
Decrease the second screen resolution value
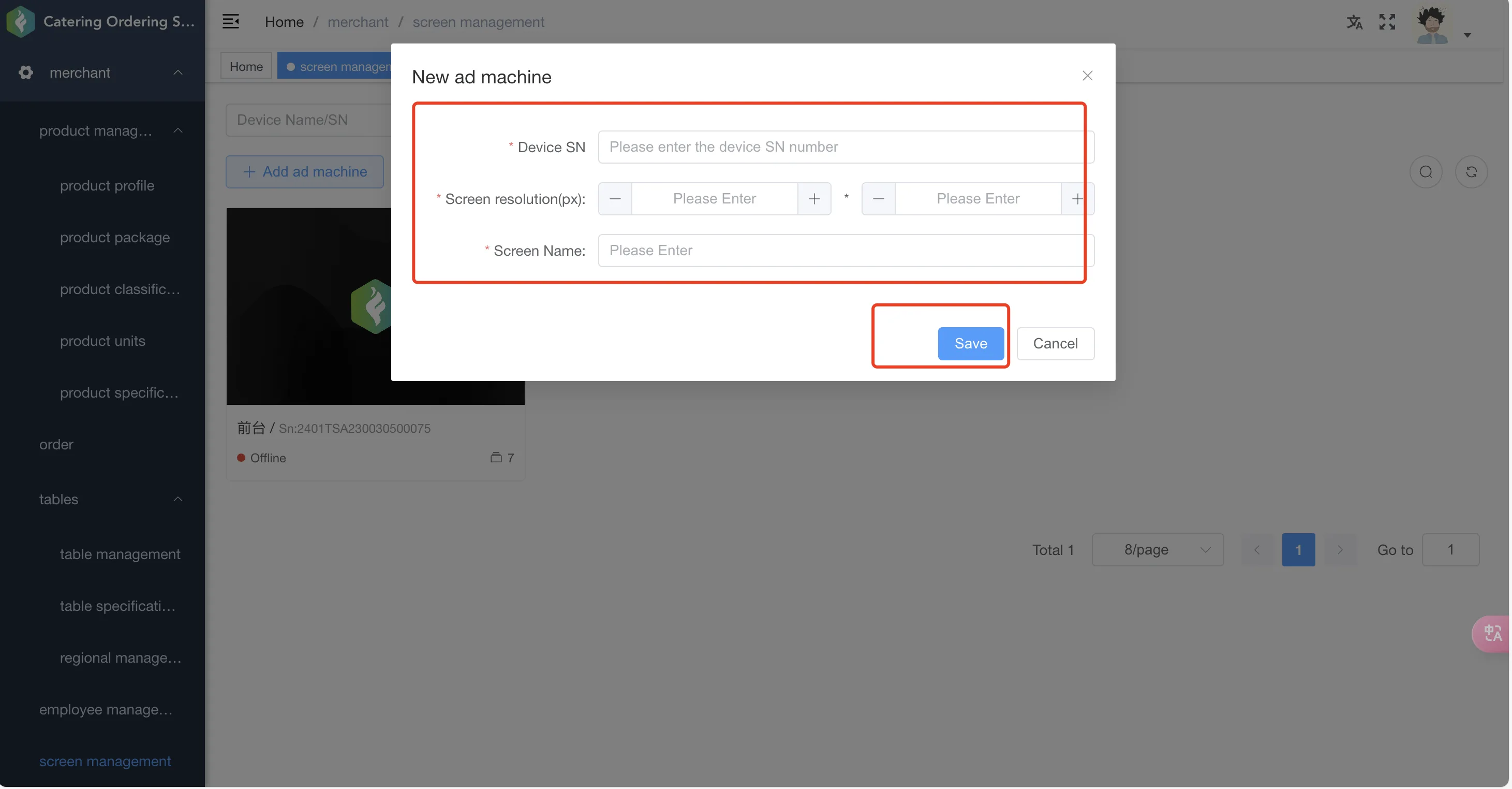click(878, 198)
